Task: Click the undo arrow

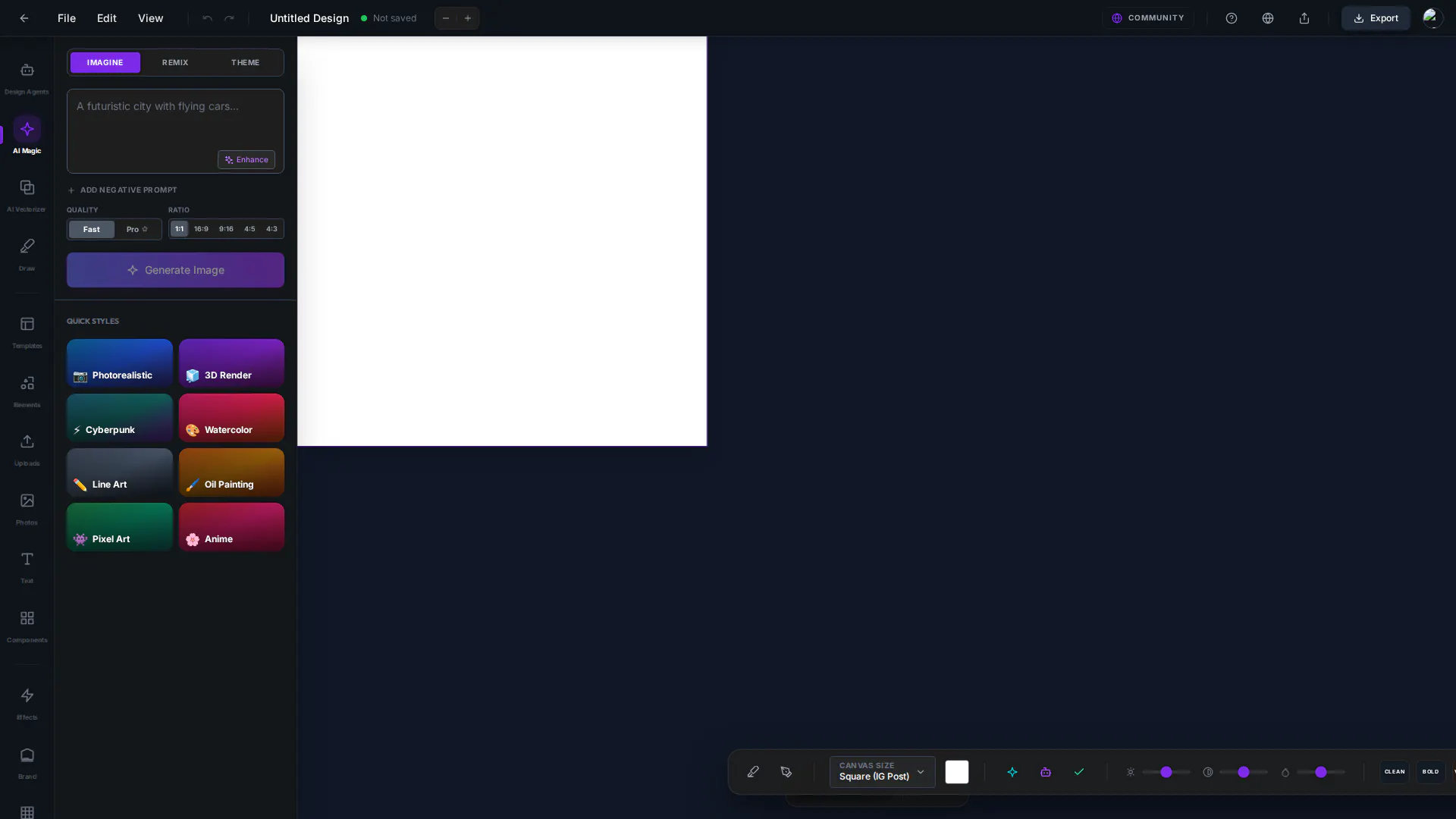Action: (x=207, y=18)
